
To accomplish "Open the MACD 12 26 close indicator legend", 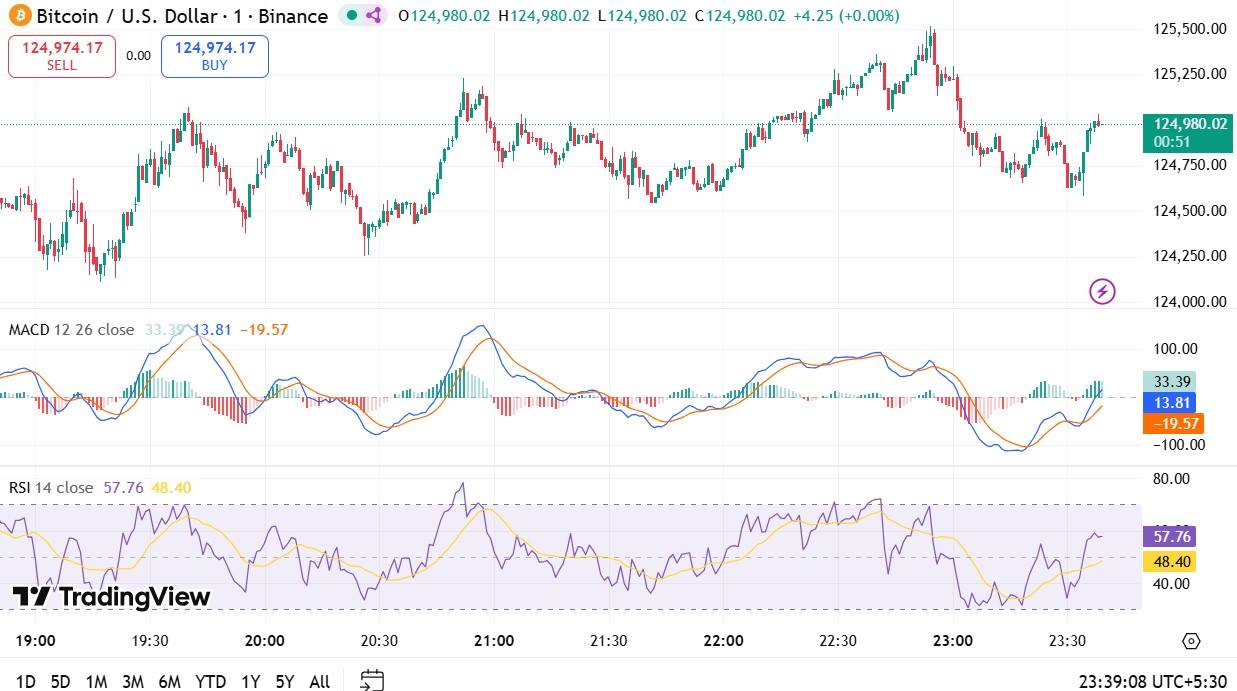I will (x=70, y=330).
